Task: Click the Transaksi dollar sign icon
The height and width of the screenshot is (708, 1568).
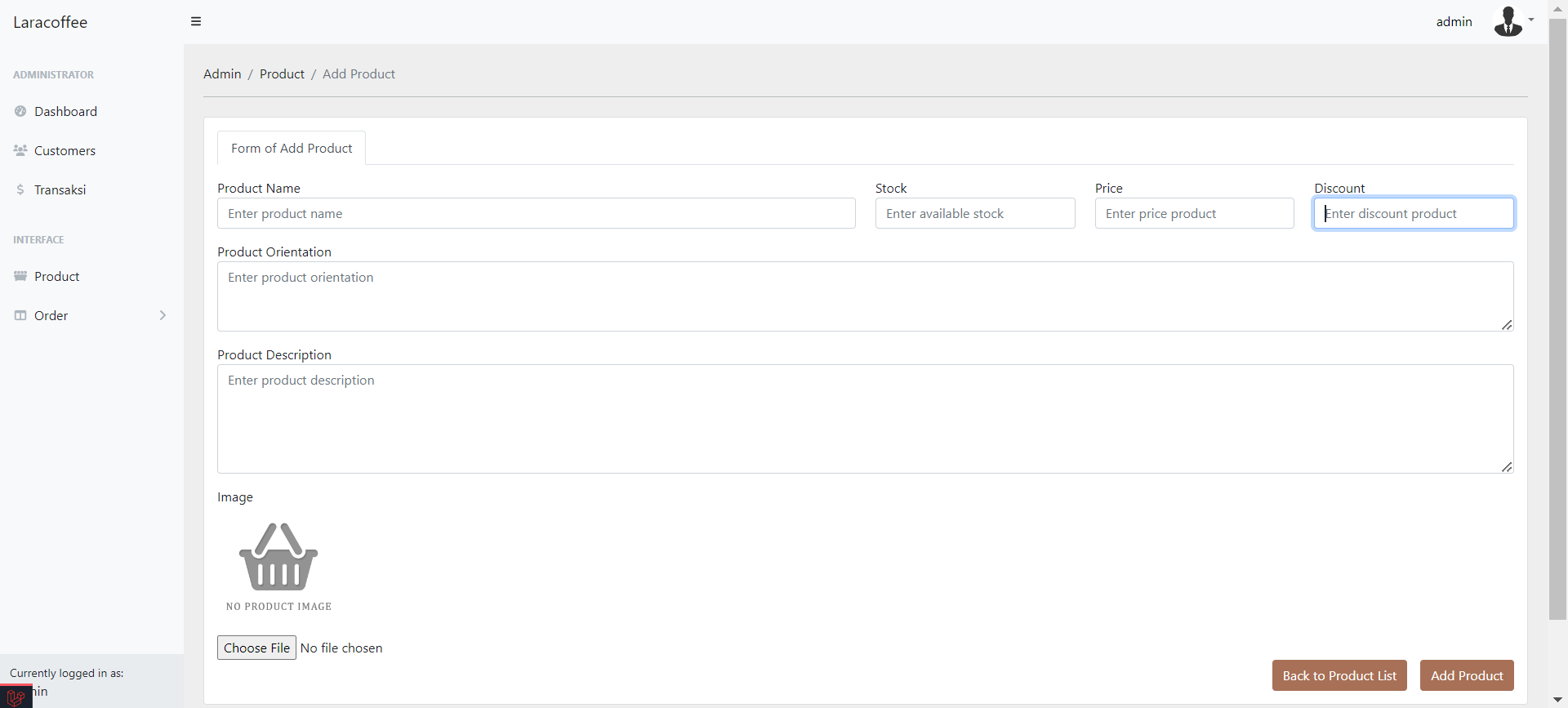Action: (20, 189)
